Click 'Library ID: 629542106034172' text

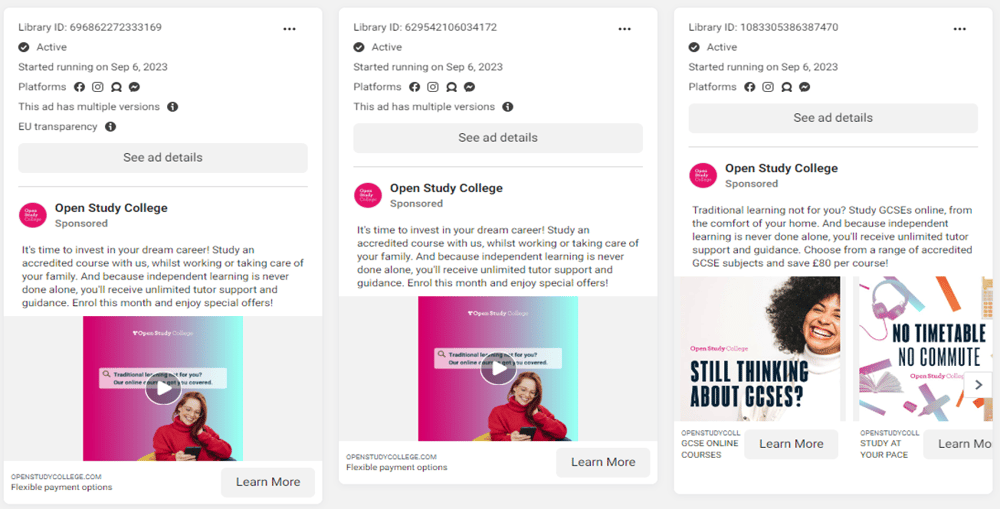tap(425, 27)
